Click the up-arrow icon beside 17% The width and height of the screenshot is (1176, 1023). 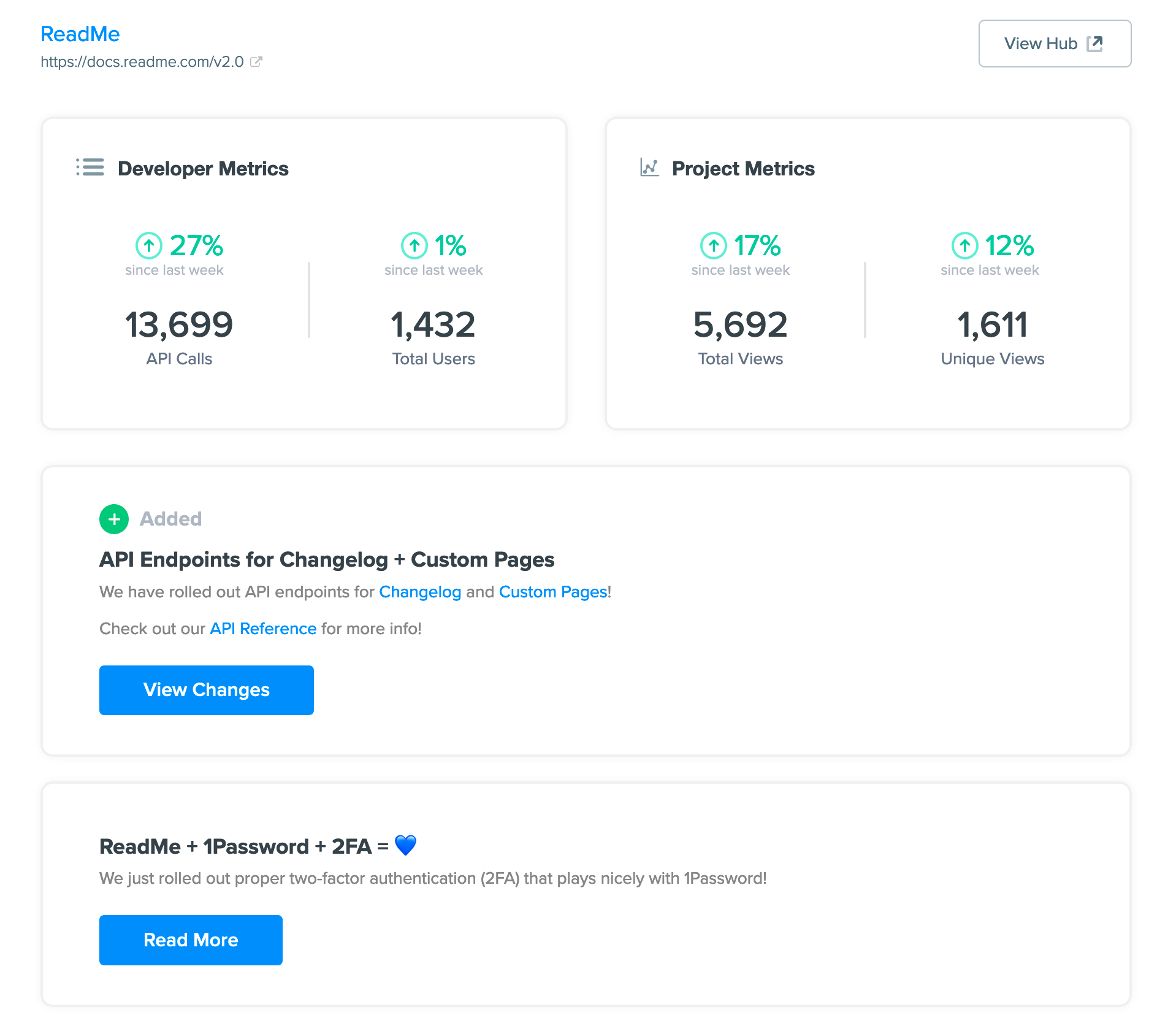coord(714,246)
